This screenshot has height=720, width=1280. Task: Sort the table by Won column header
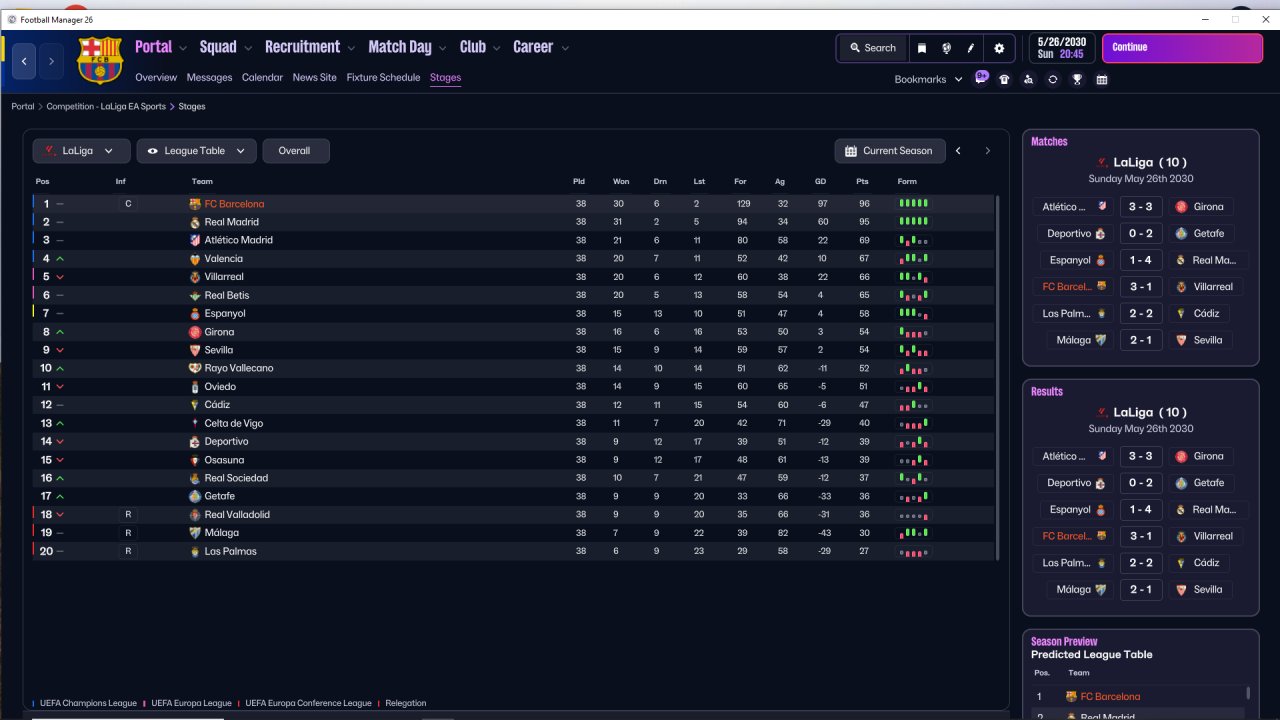621,181
